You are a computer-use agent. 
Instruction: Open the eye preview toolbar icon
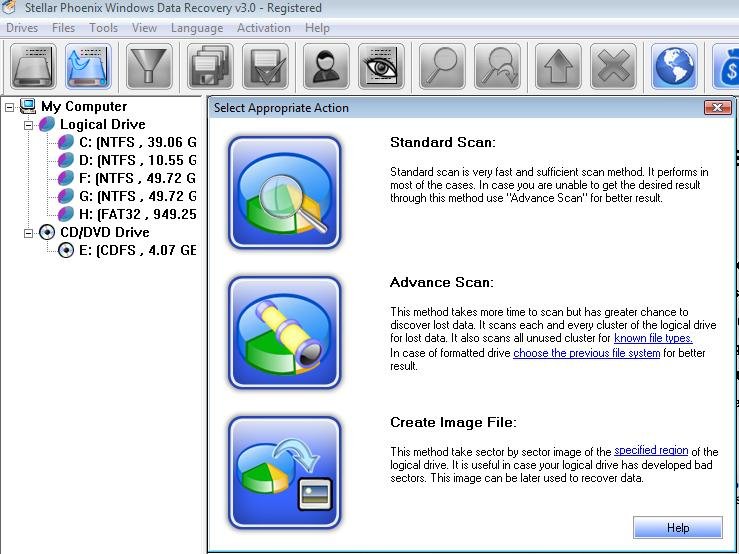tap(381, 66)
